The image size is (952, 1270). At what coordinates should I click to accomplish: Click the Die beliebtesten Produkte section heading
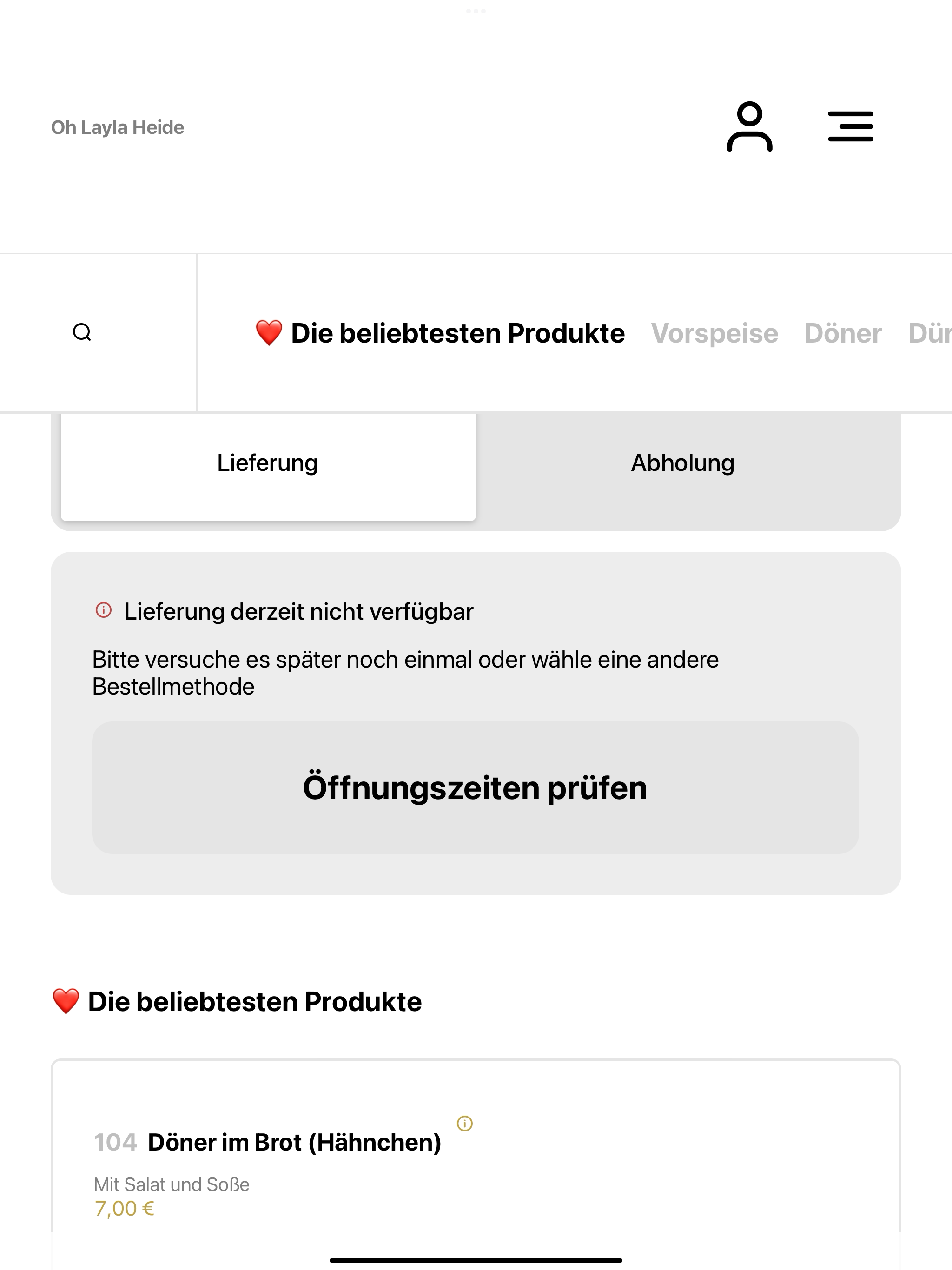pos(237,1001)
